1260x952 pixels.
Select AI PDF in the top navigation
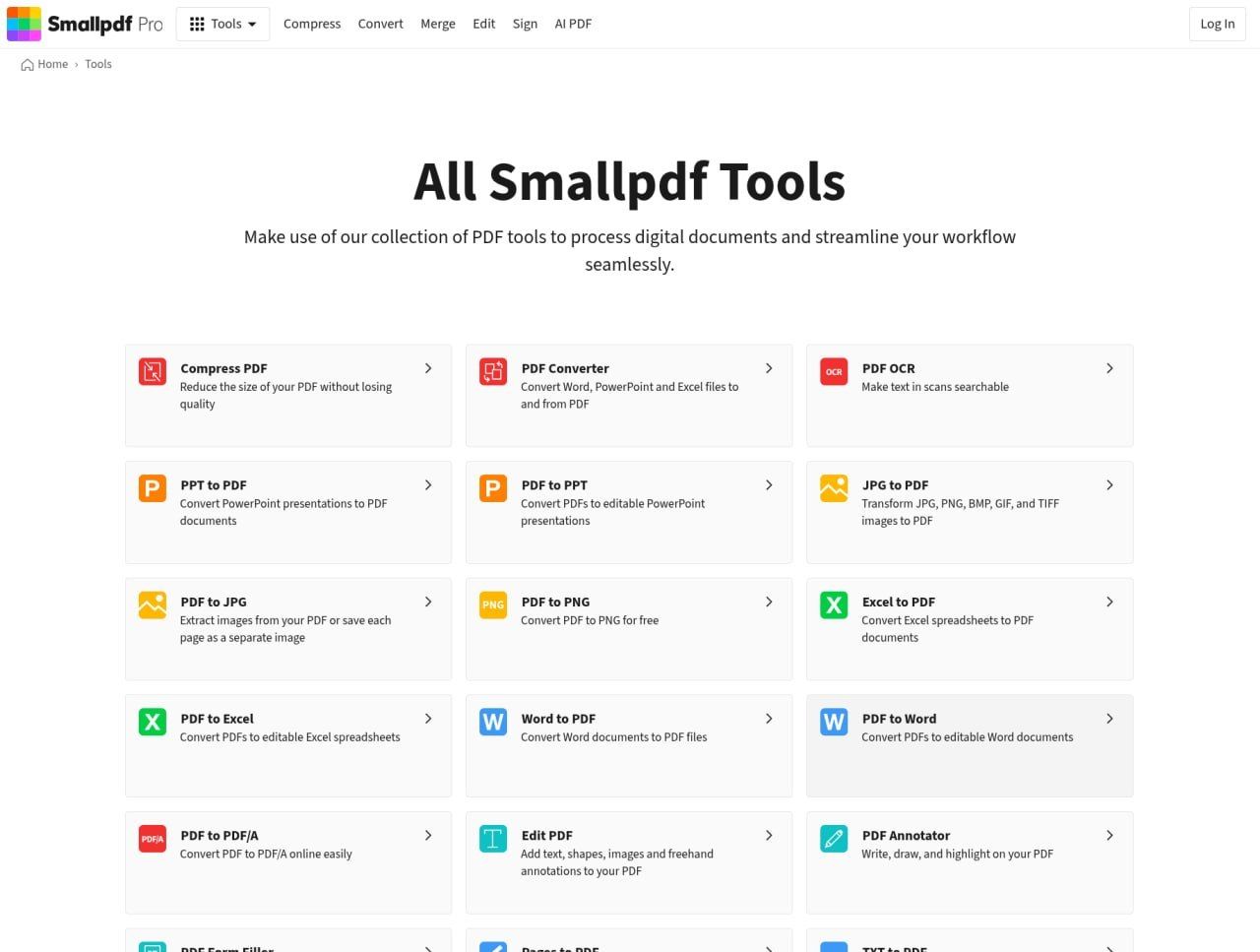[x=573, y=24]
